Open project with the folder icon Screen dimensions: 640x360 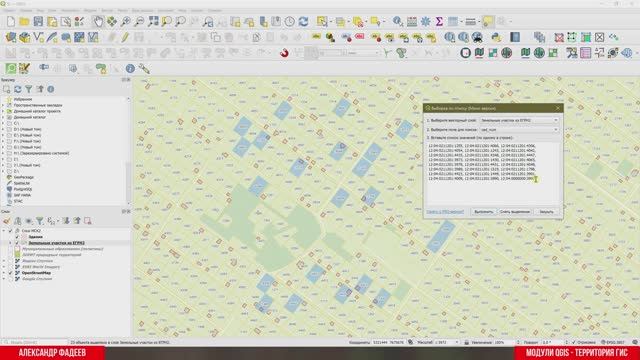pos(24,22)
